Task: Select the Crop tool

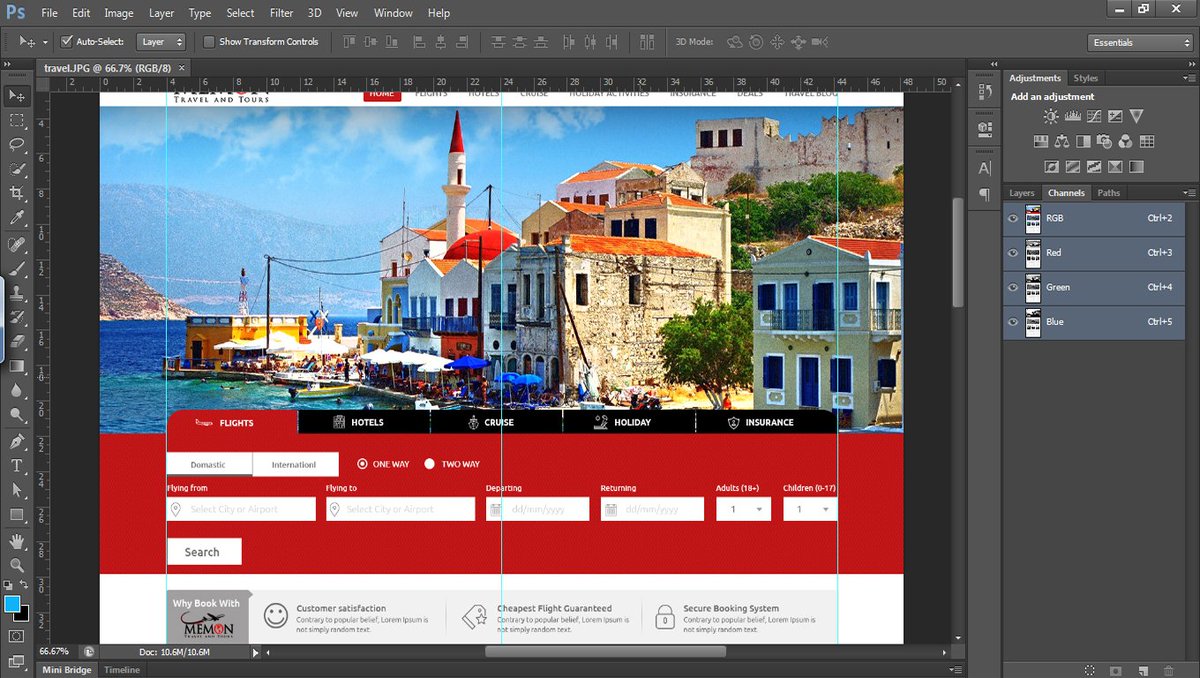Action: click(x=17, y=193)
